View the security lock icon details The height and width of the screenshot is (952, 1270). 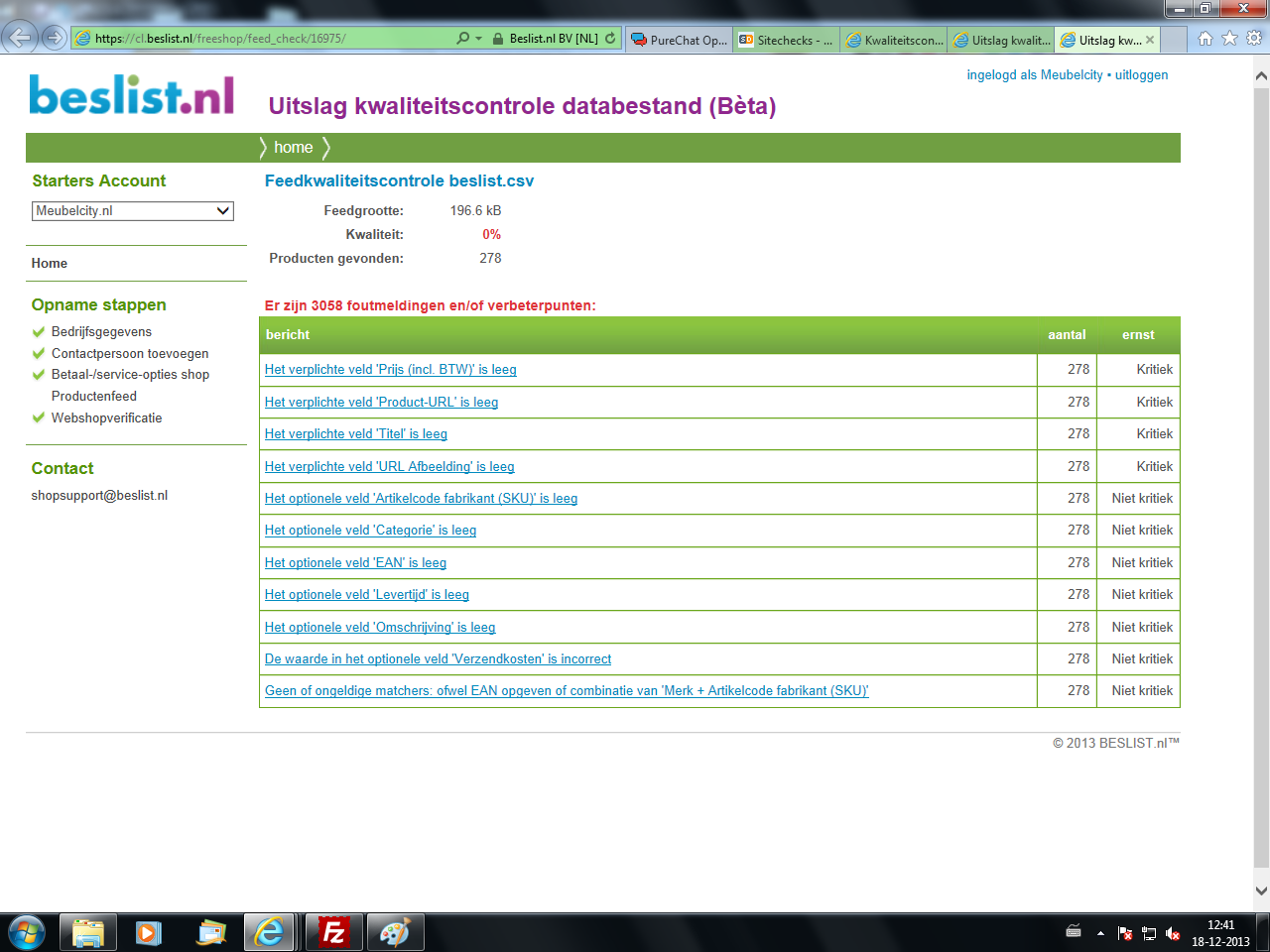coord(498,39)
